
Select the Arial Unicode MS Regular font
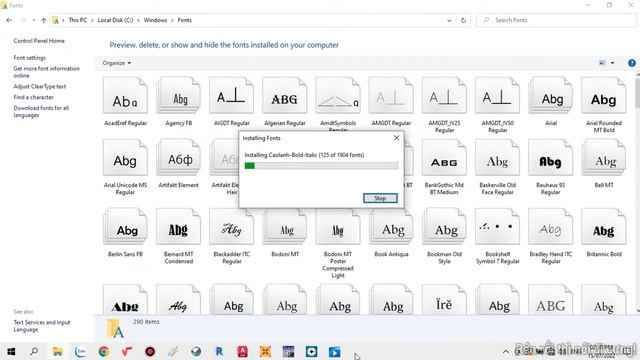click(x=125, y=167)
